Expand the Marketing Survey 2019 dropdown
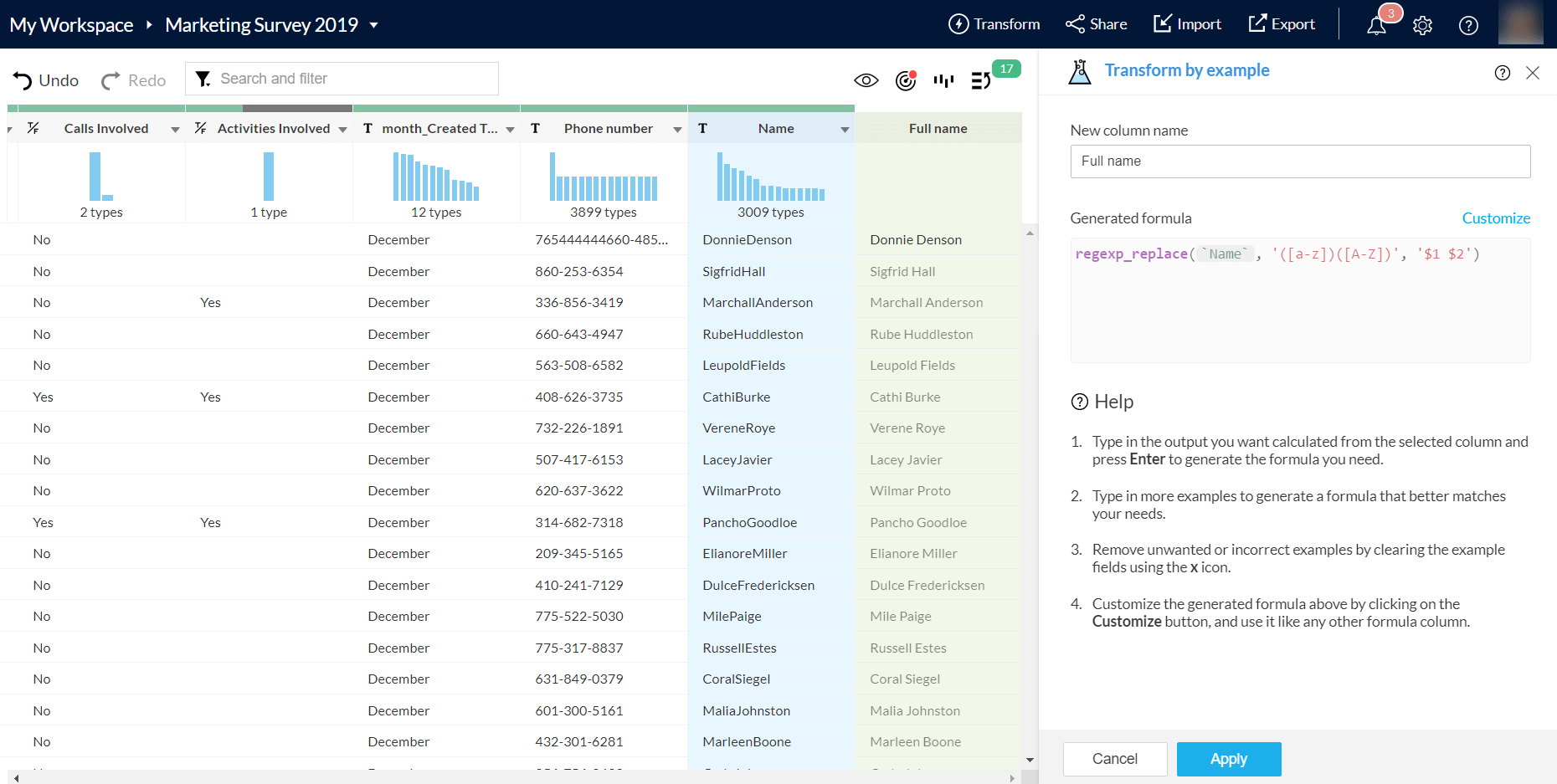 (373, 25)
